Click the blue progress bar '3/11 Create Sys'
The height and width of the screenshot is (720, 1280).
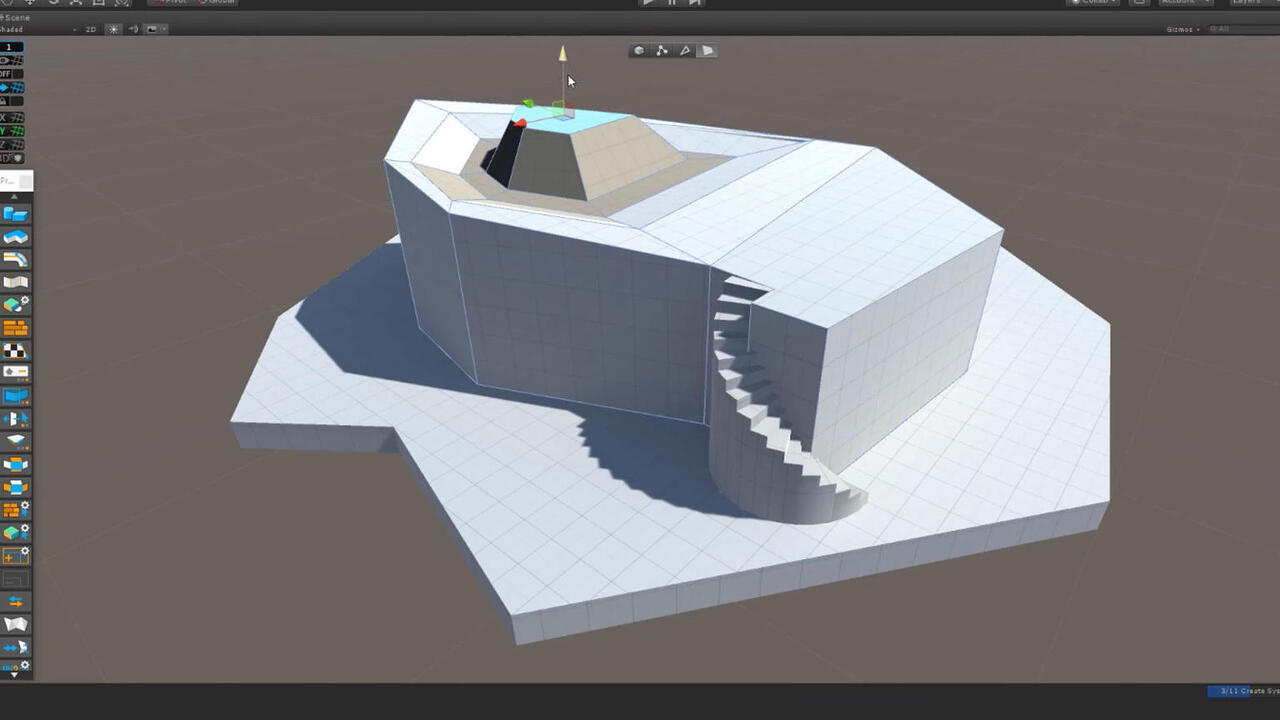1243,691
